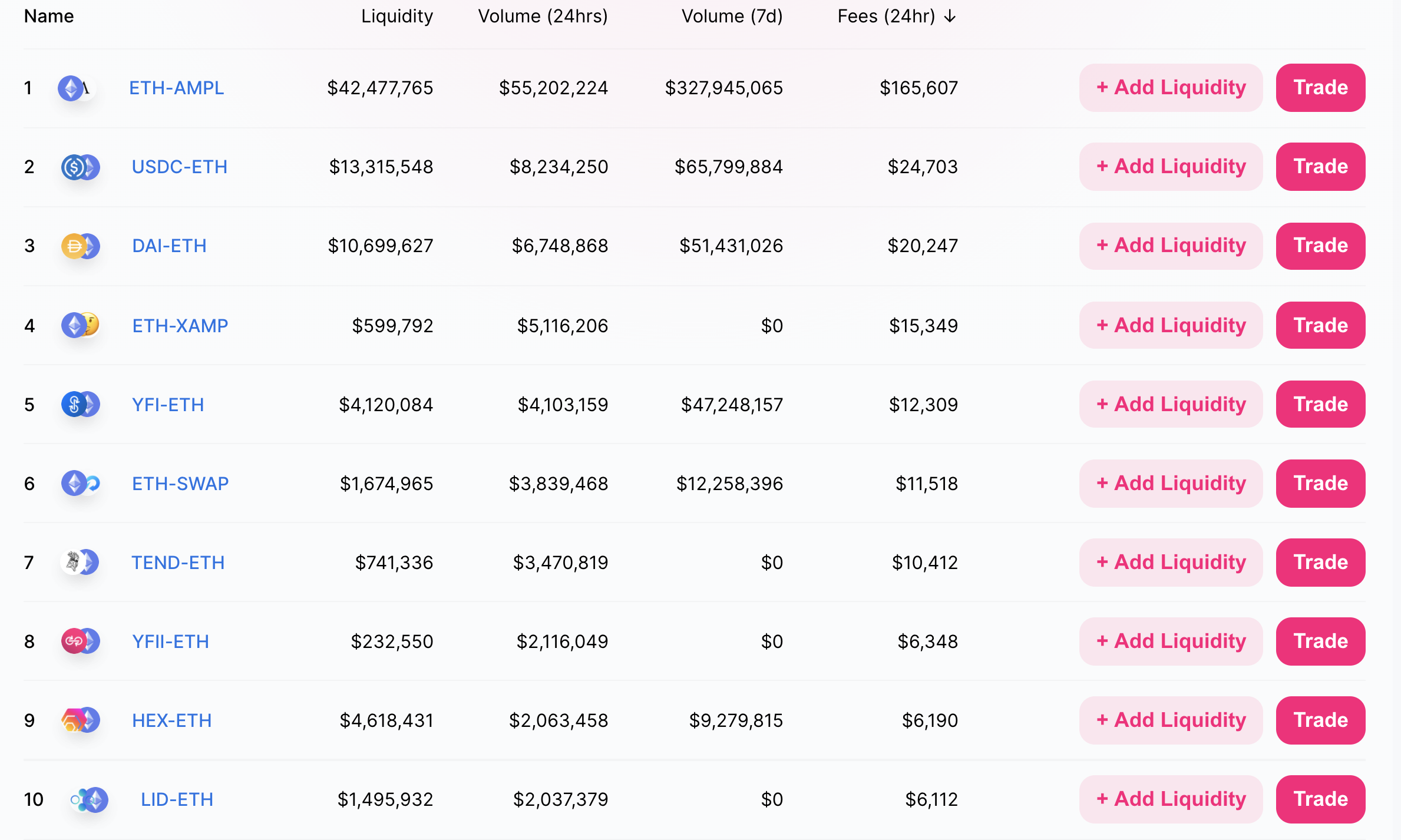The width and height of the screenshot is (1401, 840).
Task: Click the HEX-ETH pair token icon
Action: point(81,720)
